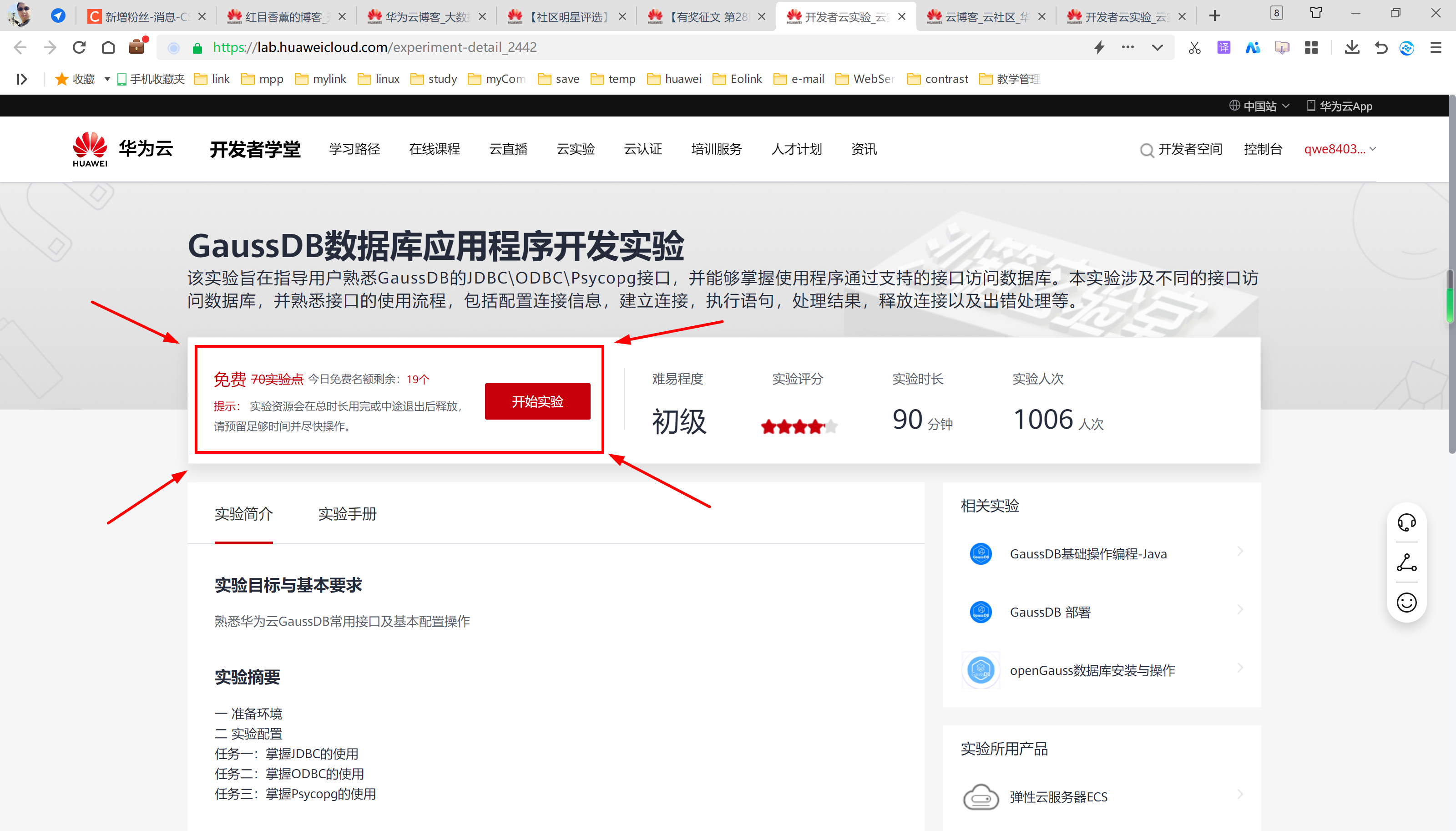
Task: Open the downloads icon in toolbar
Action: (x=1352, y=47)
